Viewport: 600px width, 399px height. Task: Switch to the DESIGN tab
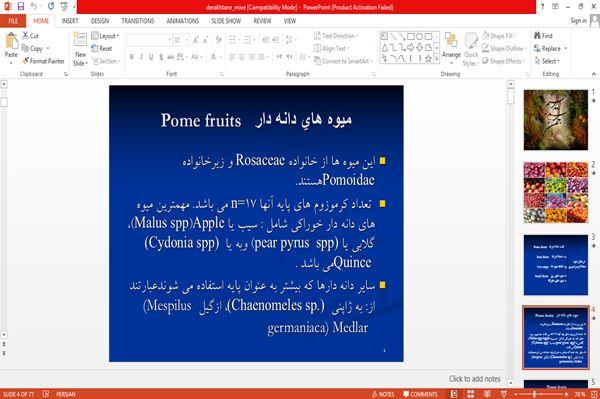100,21
